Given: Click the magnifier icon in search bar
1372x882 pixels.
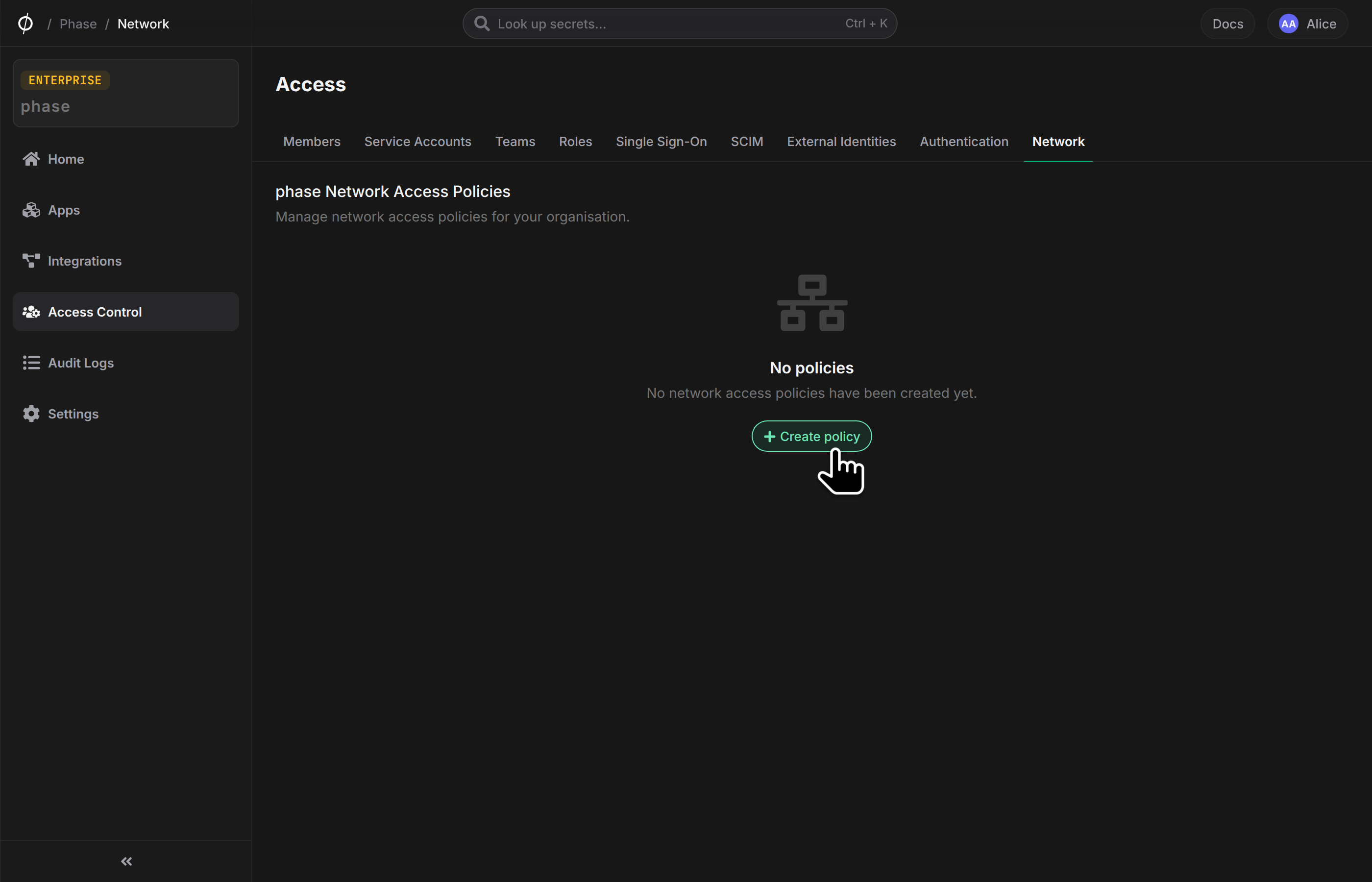Looking at the screenshot, I should pos(482,24).
